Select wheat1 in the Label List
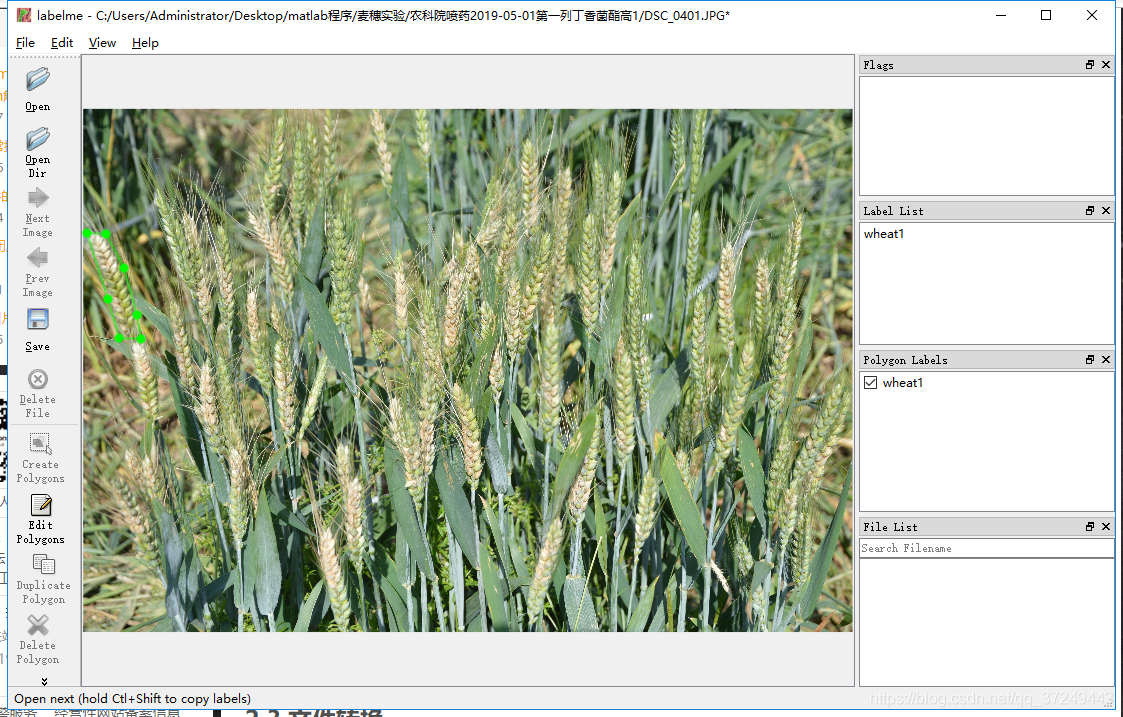This screenshot has height=717, width=1123. (884, 234)
